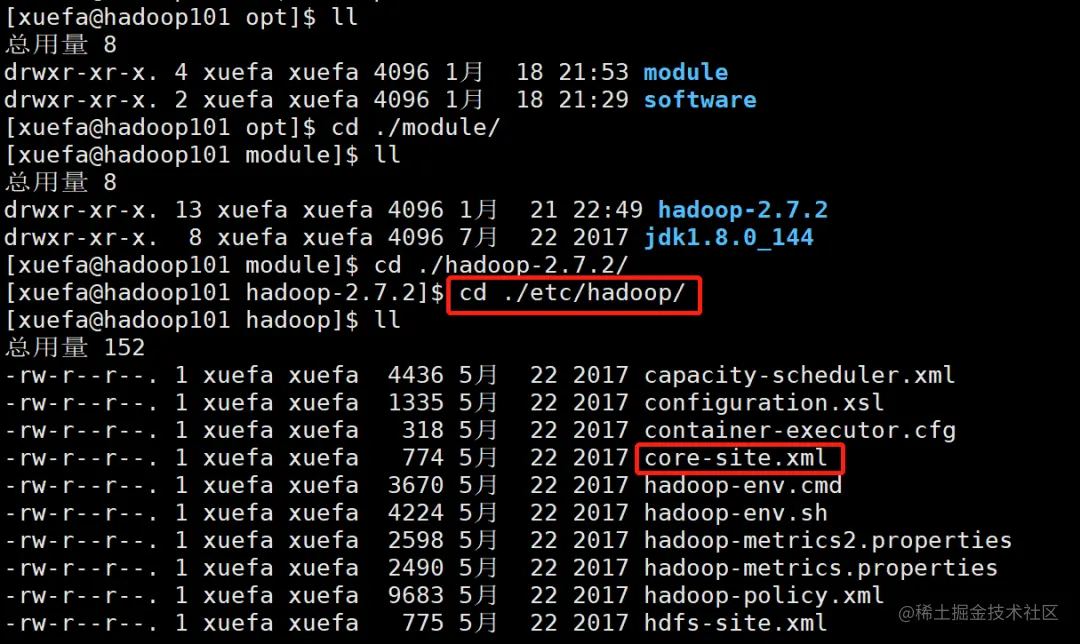
Task: Click hadoop-metrics2.properties file name
Action: [828, 541]
